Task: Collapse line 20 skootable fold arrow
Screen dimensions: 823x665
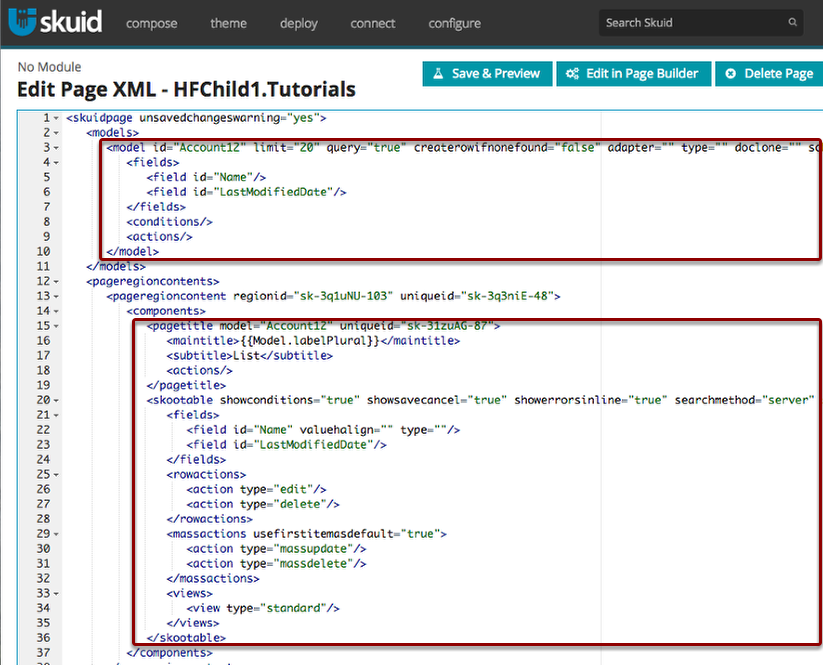Action: click(x=56, y=400)
